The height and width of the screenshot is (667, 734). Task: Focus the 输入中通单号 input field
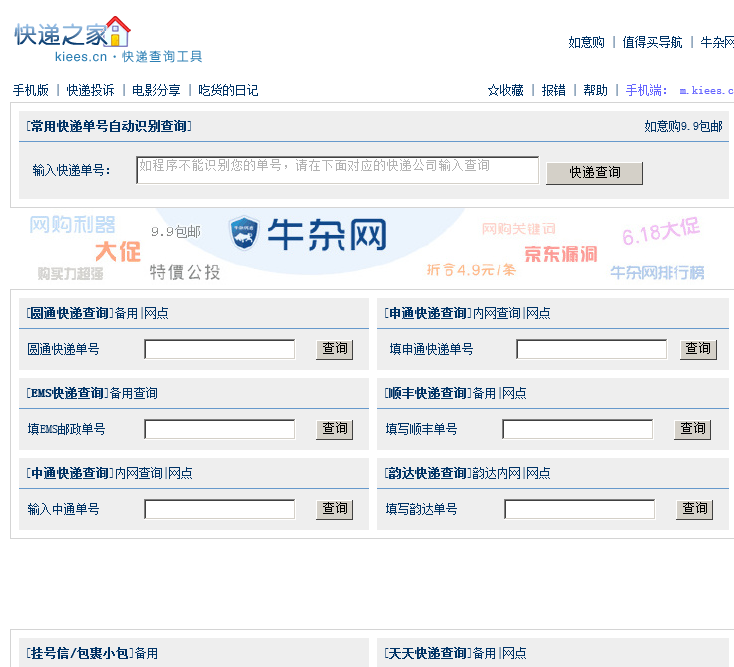click(x=220, y=509)
